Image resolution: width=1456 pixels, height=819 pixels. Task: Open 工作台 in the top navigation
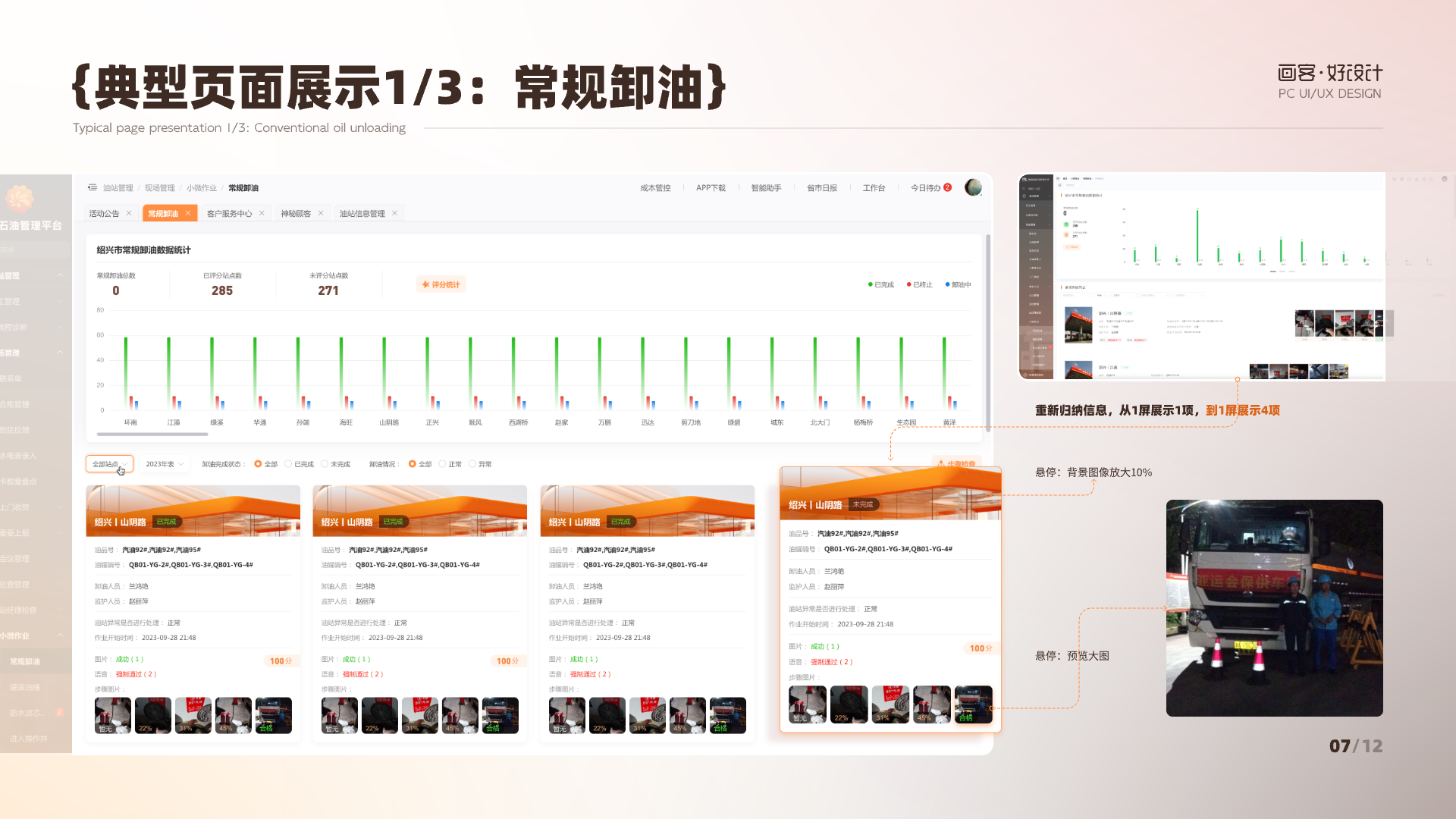coord(874,188)
